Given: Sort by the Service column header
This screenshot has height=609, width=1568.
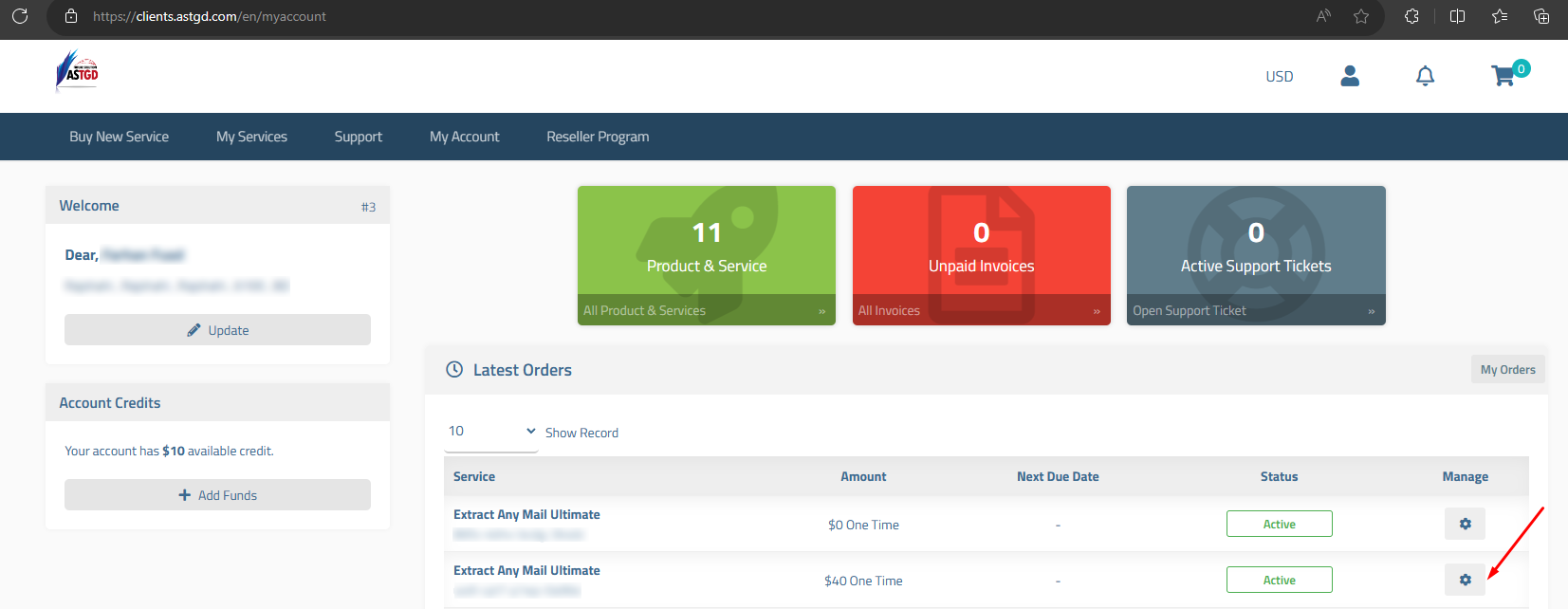Looking at the screenshot, I should tap(474, 477).
